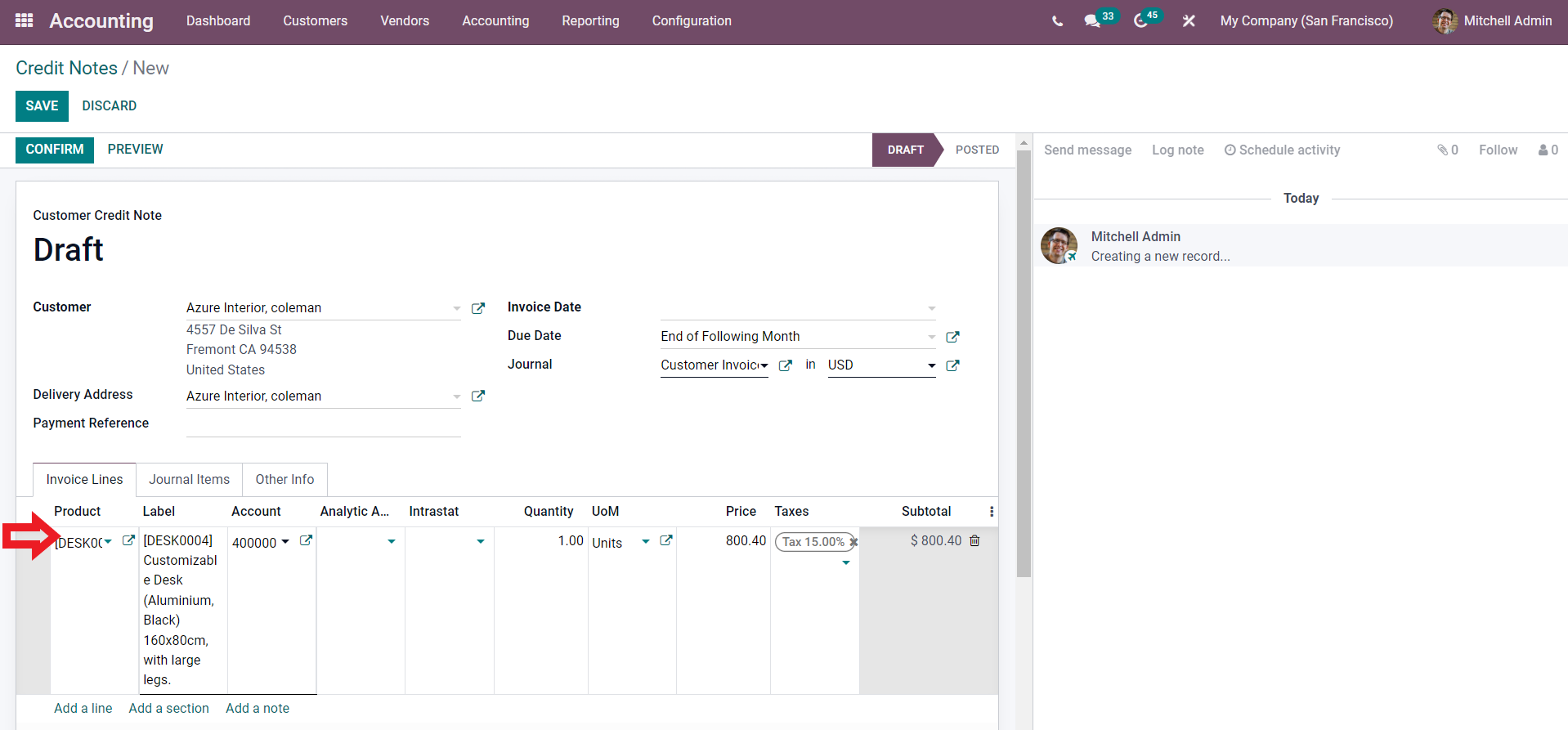
Task: Select the Invoice Lines tab
Action: pos(84,479)
